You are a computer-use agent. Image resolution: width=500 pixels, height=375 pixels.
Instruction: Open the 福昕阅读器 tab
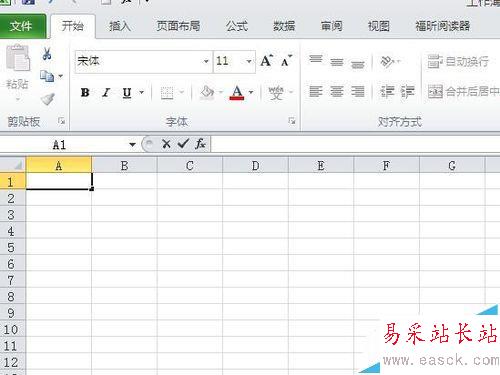[443, 26]
